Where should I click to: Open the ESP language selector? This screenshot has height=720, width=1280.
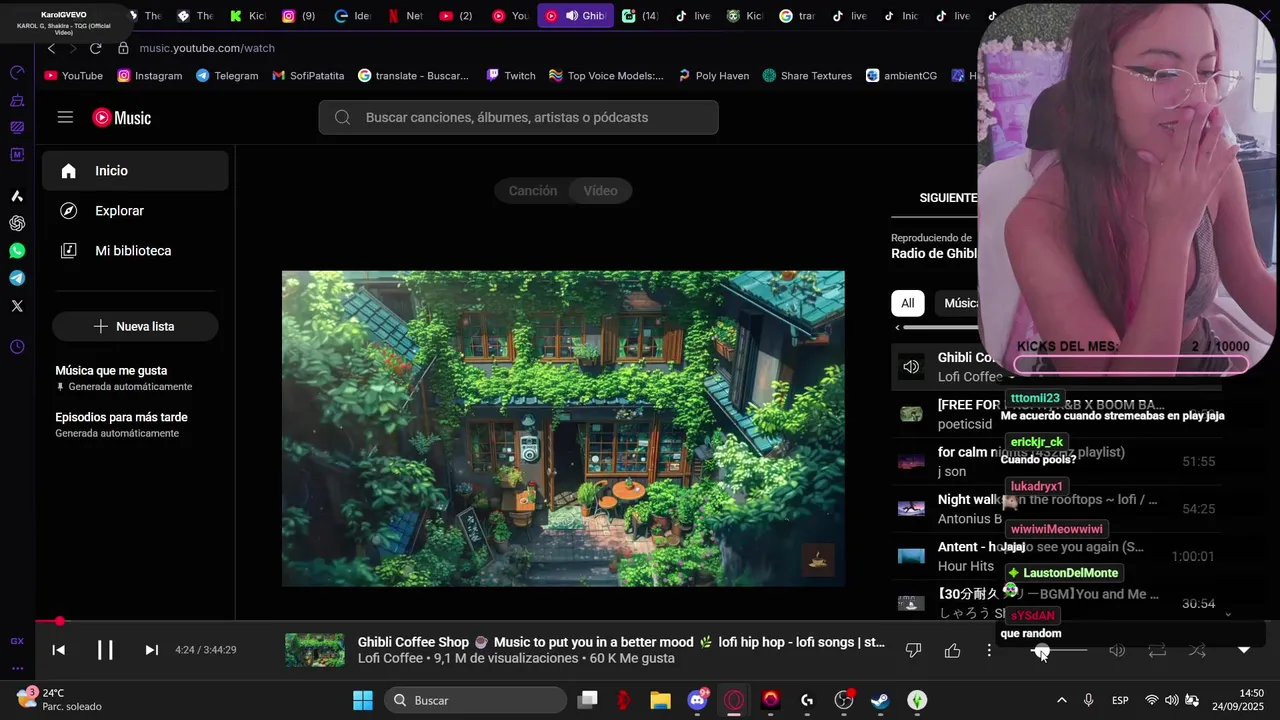point(1120,700)
